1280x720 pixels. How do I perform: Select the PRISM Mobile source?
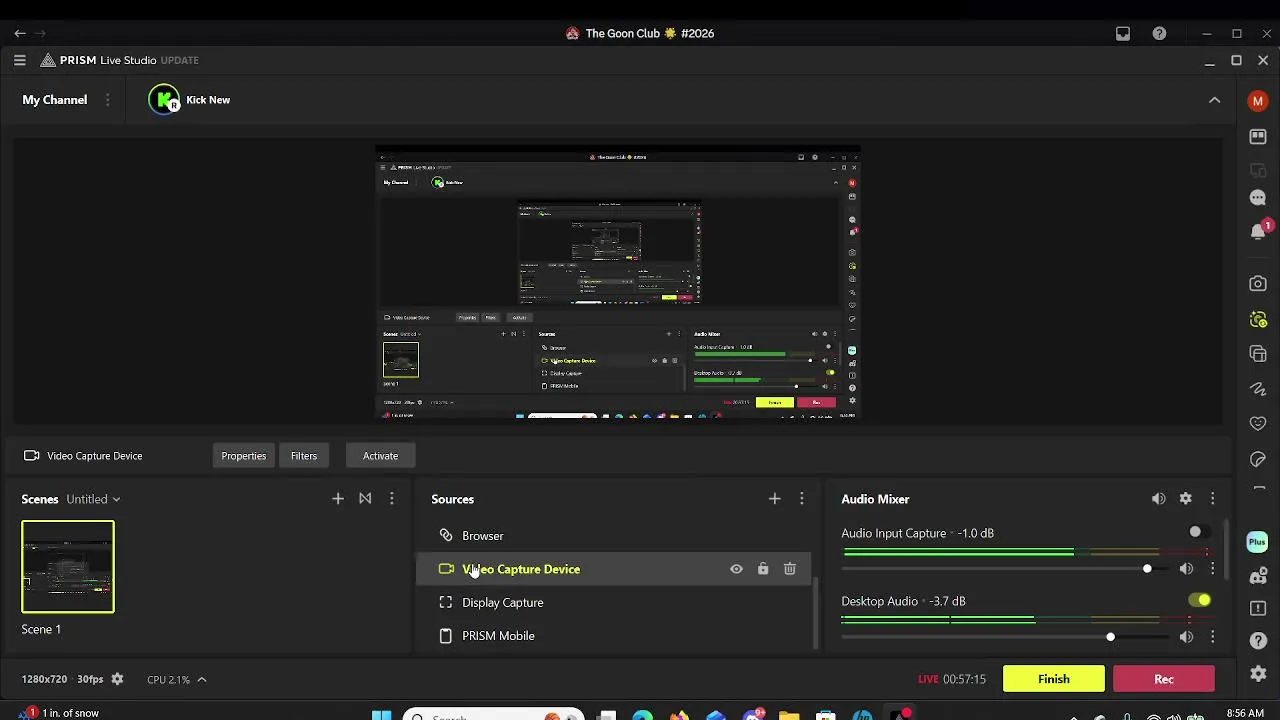click(x=614, y=636)
